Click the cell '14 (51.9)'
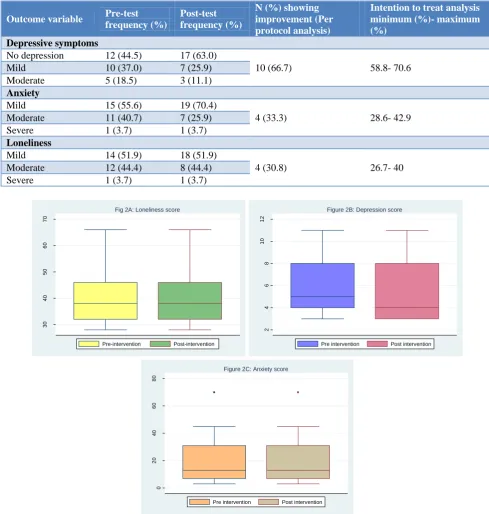489x514 pixels. point(123,155)
